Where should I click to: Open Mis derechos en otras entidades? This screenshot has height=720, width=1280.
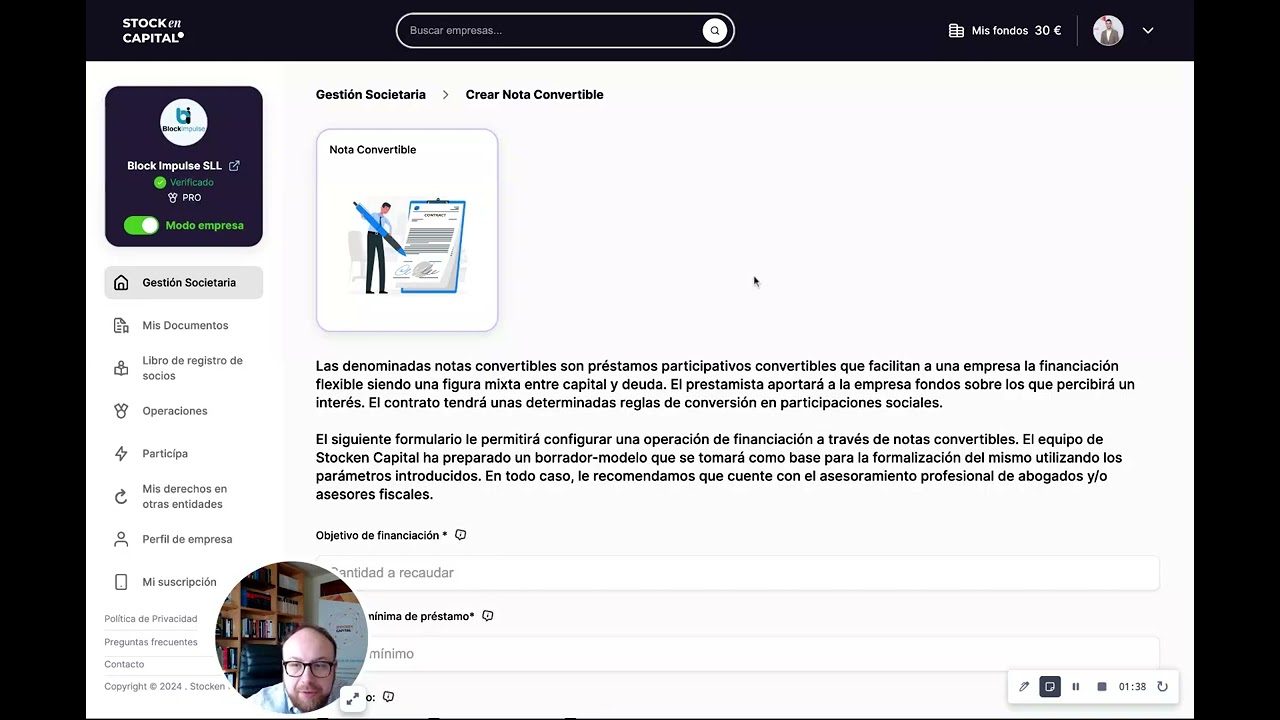(184, 497)
